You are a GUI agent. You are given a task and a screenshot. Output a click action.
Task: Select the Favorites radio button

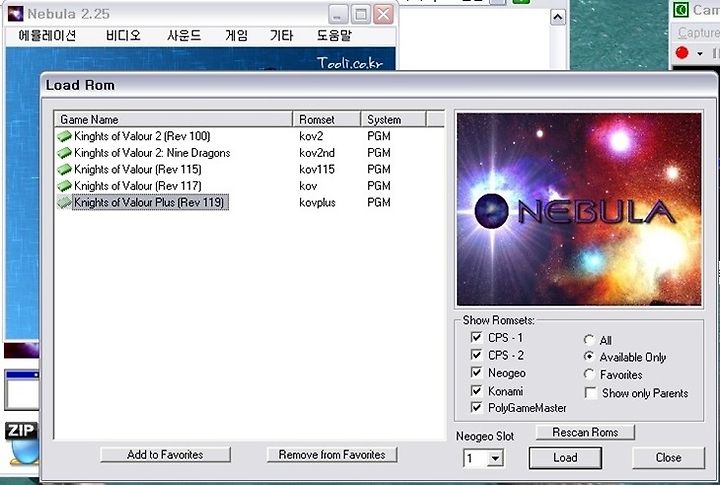[589, 374]
